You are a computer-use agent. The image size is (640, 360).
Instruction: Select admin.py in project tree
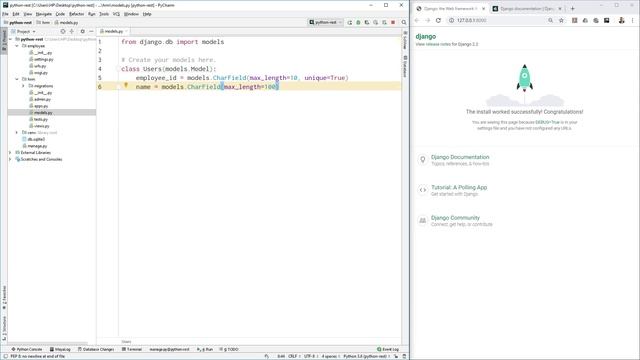42,99
